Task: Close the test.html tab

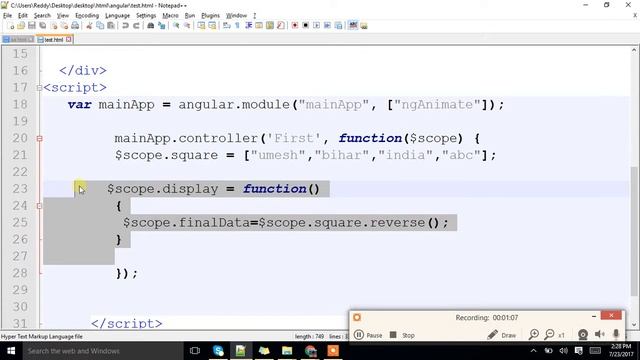Action: 69,39
